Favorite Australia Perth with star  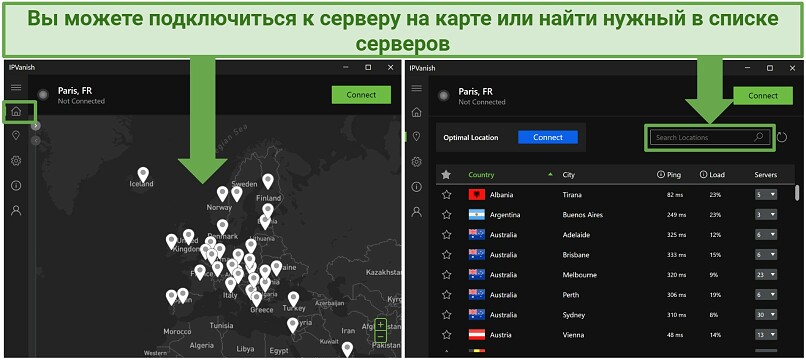[x=446, y=295]
